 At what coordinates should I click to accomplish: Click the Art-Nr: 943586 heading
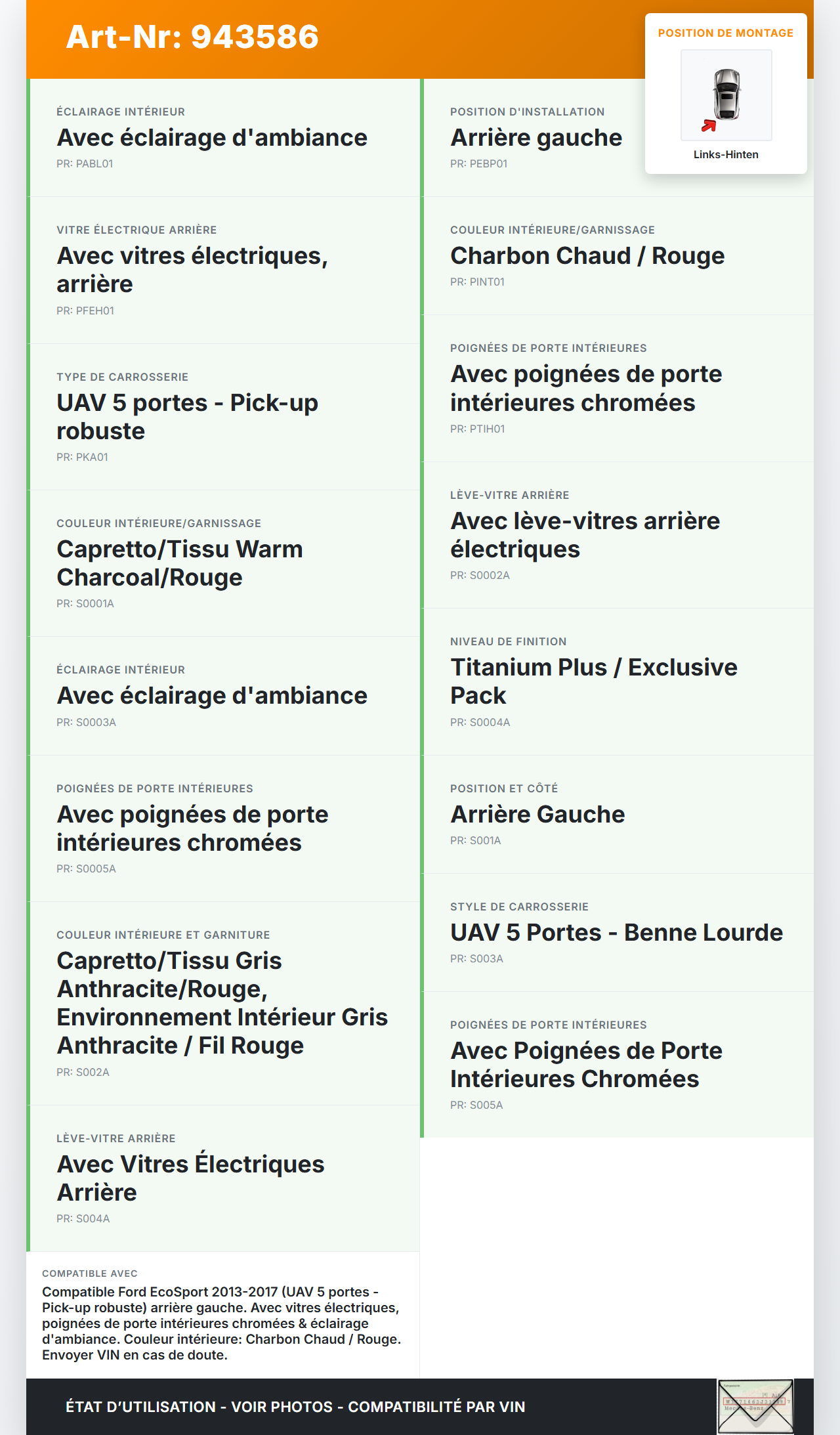tap(192, 37)
